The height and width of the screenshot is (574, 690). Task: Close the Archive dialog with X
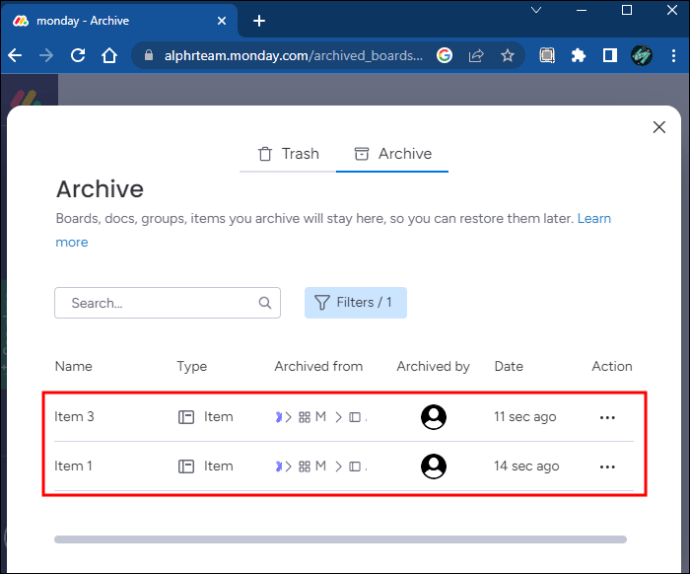659,127
